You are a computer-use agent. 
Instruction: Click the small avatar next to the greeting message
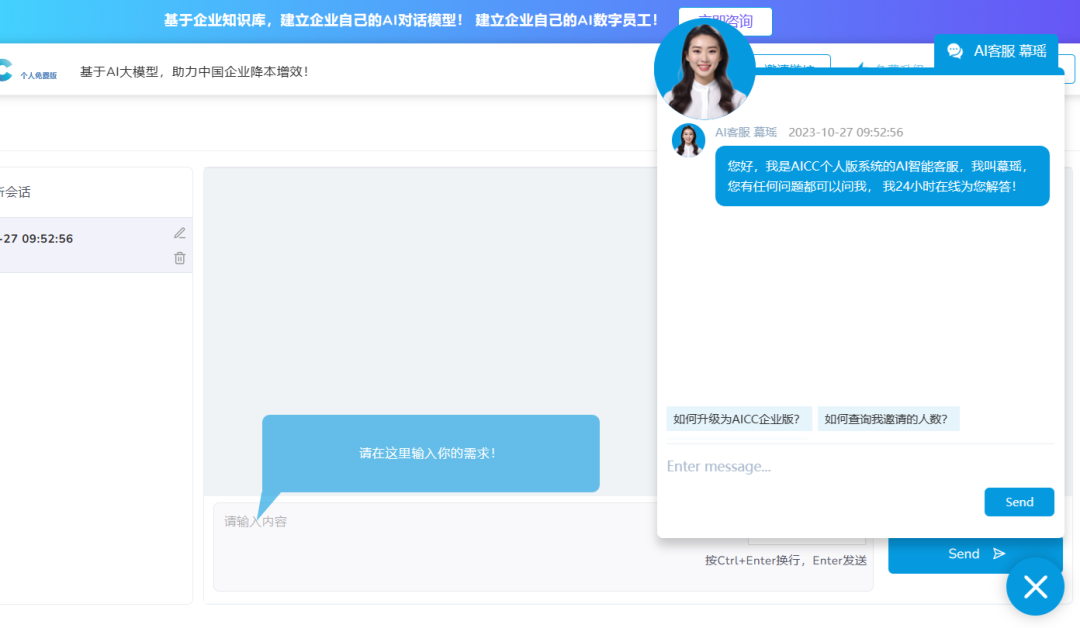(688, 140)
